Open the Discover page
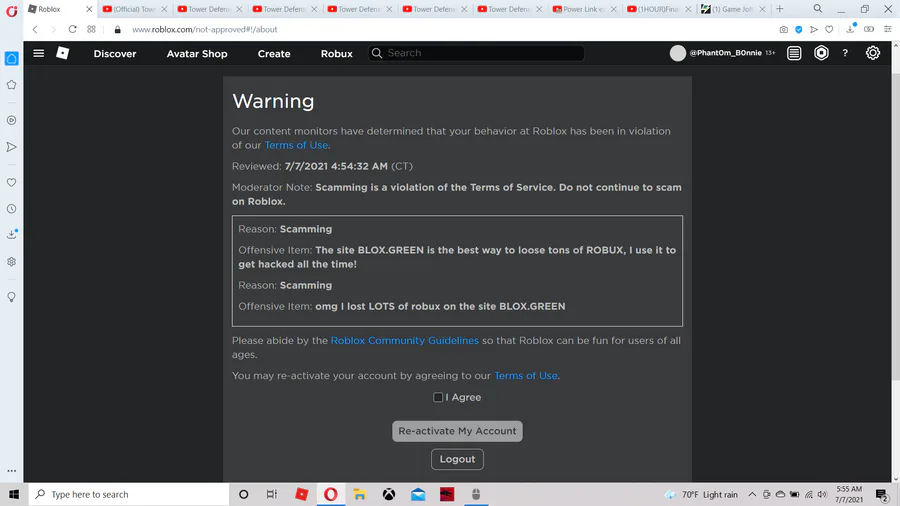 pyautogui.click(x=115, y=53)
